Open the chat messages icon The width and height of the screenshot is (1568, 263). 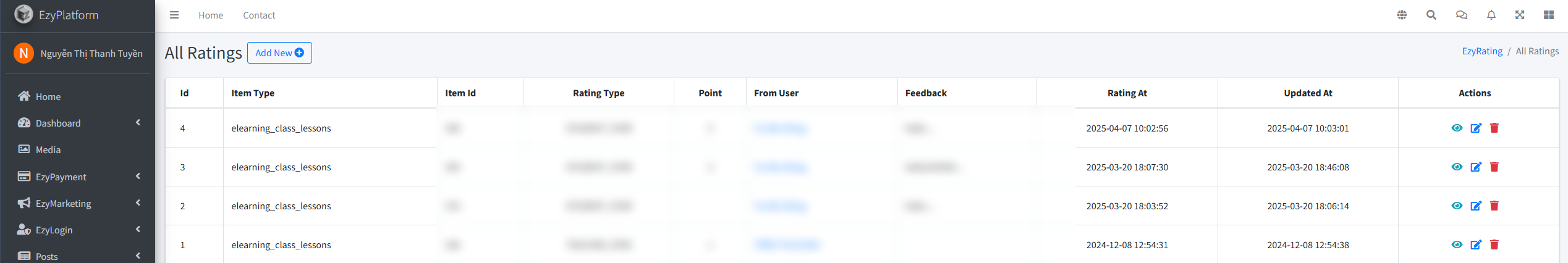pyautogui.click(x=1461, y=15)
